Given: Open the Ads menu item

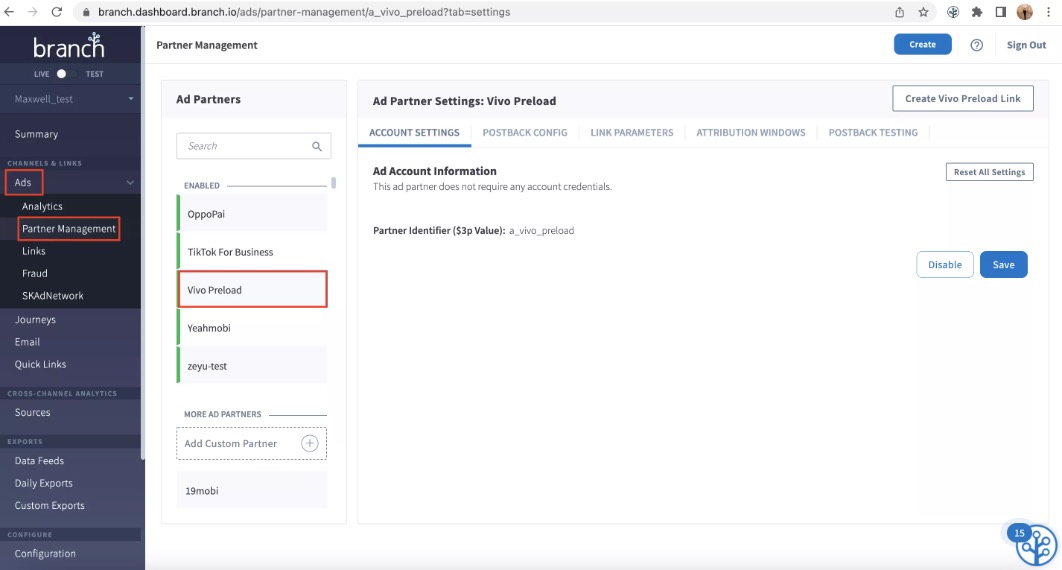Looking at the screenshot, I should [x=24, y=183].
